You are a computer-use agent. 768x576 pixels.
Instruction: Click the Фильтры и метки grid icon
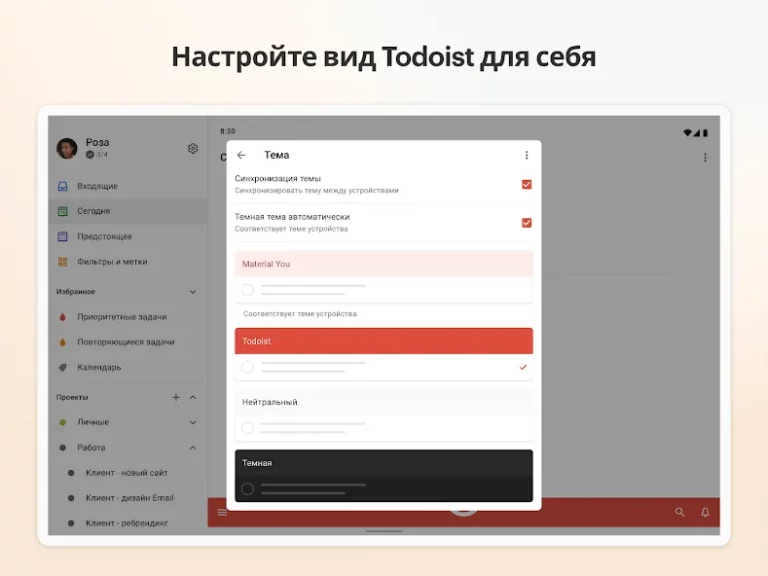[x=63, y=262]
